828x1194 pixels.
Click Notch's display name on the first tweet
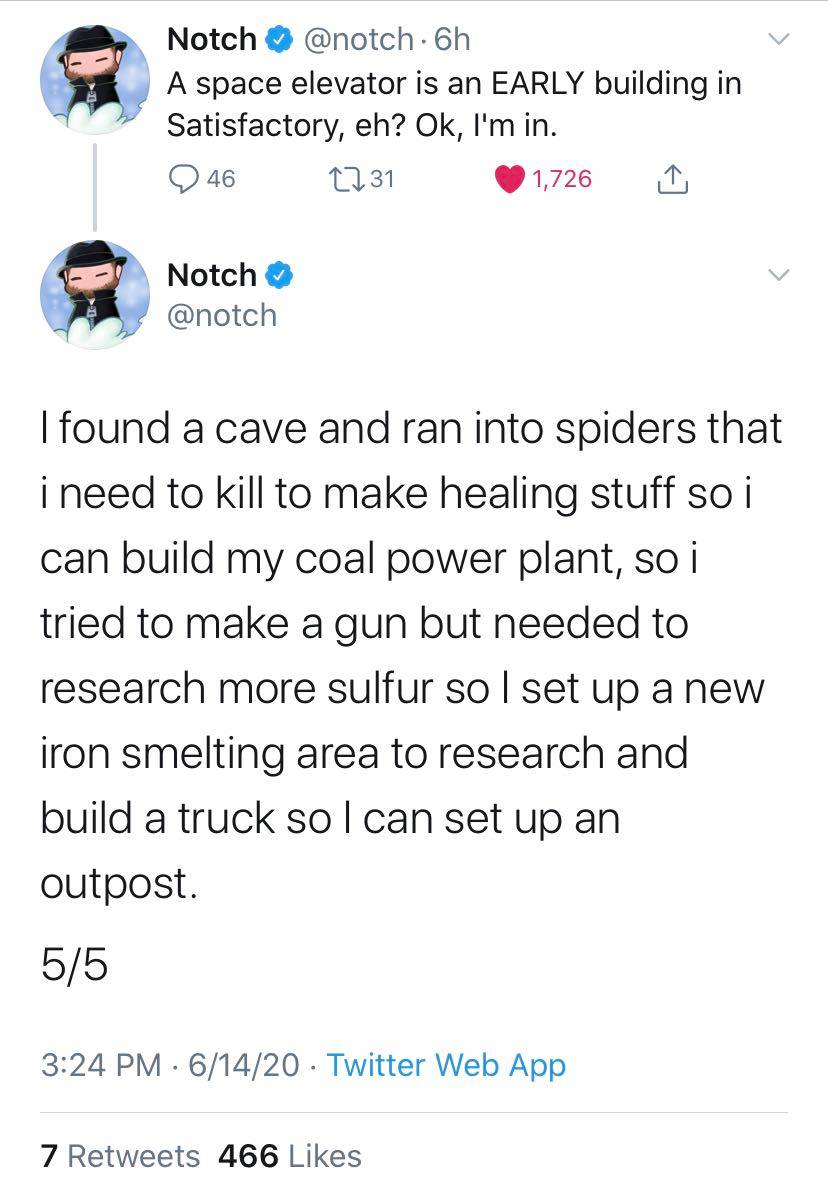(x=210, y=40)
